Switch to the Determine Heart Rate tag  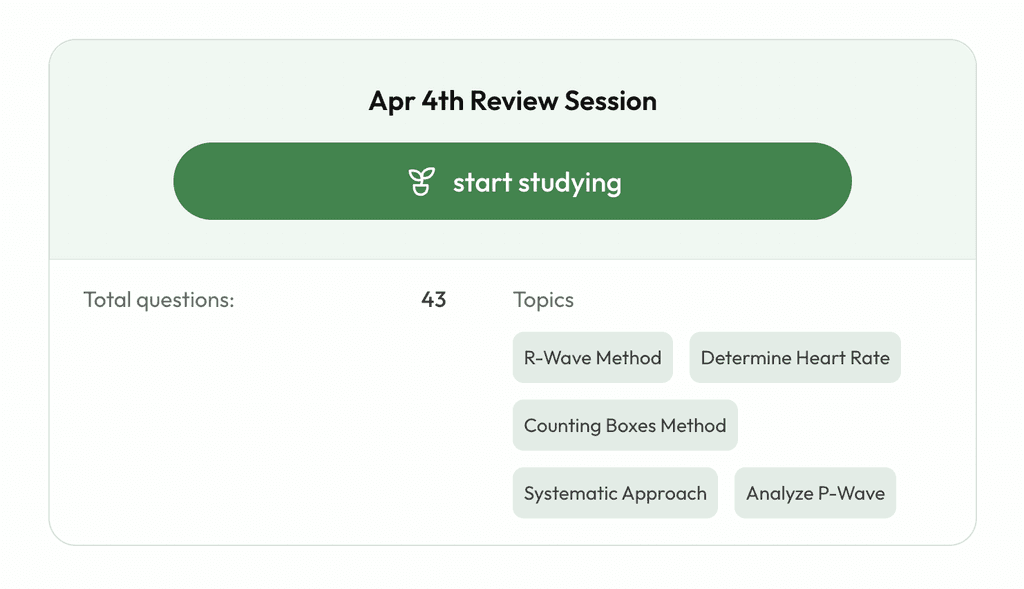[795, 357]
